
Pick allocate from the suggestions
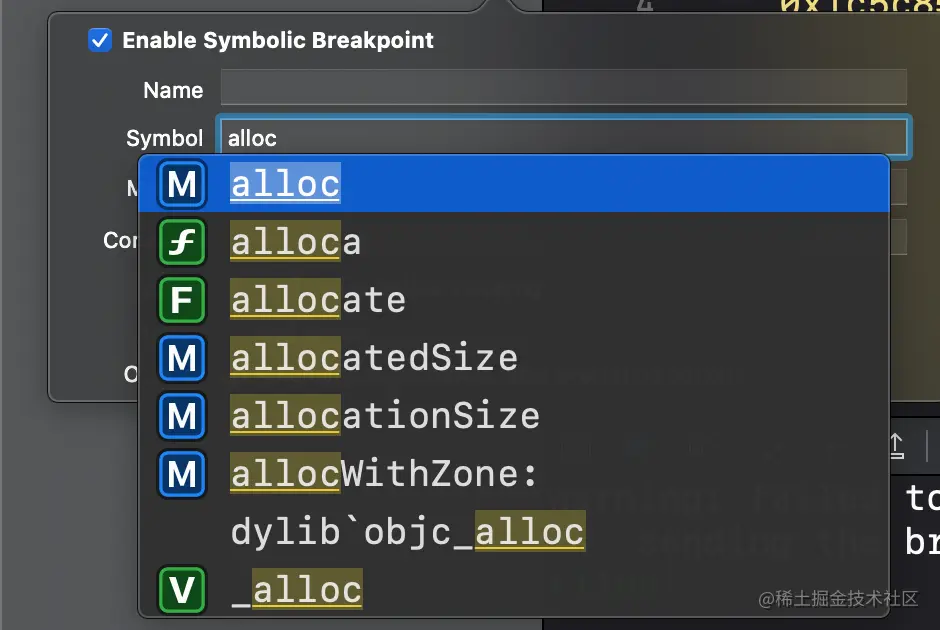(514, 300)
